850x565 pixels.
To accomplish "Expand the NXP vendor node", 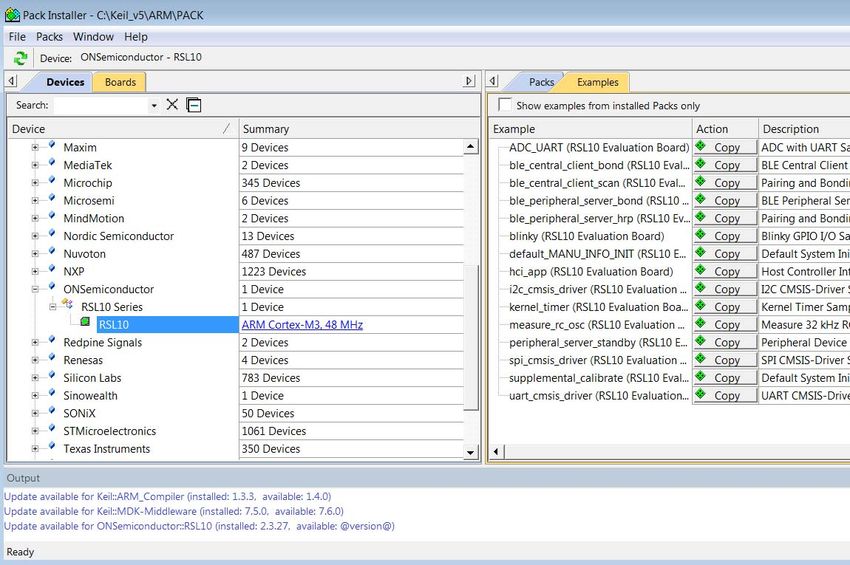I will [x=35, y=272].
